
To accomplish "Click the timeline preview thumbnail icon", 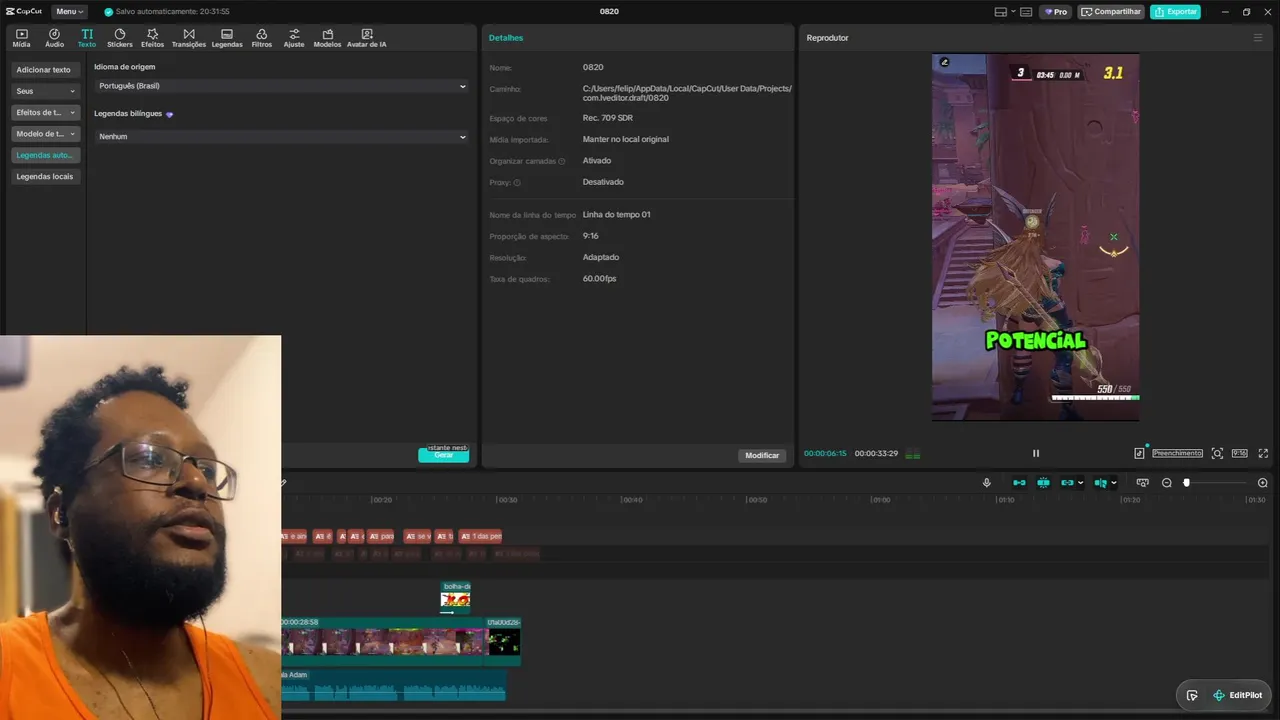I will (x=1143, y=483).
